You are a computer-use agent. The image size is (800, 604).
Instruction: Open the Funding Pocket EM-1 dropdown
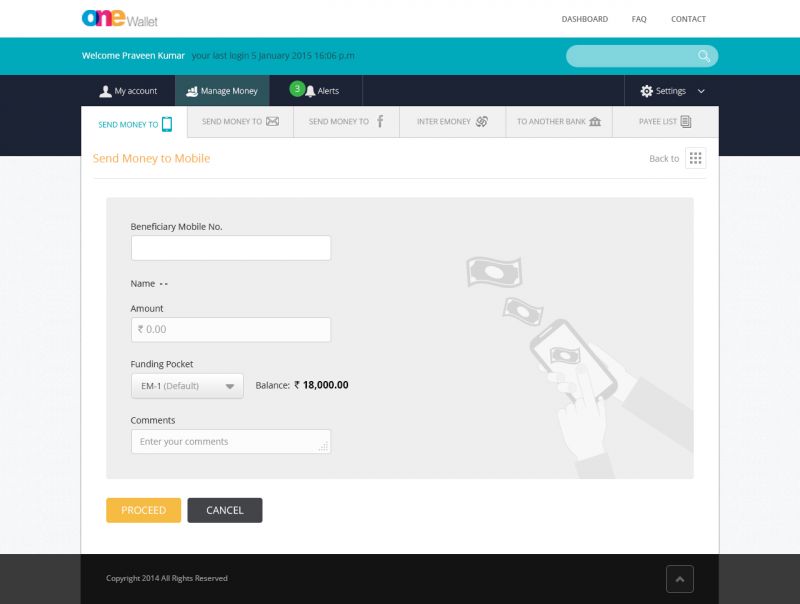tap(187, 386)
